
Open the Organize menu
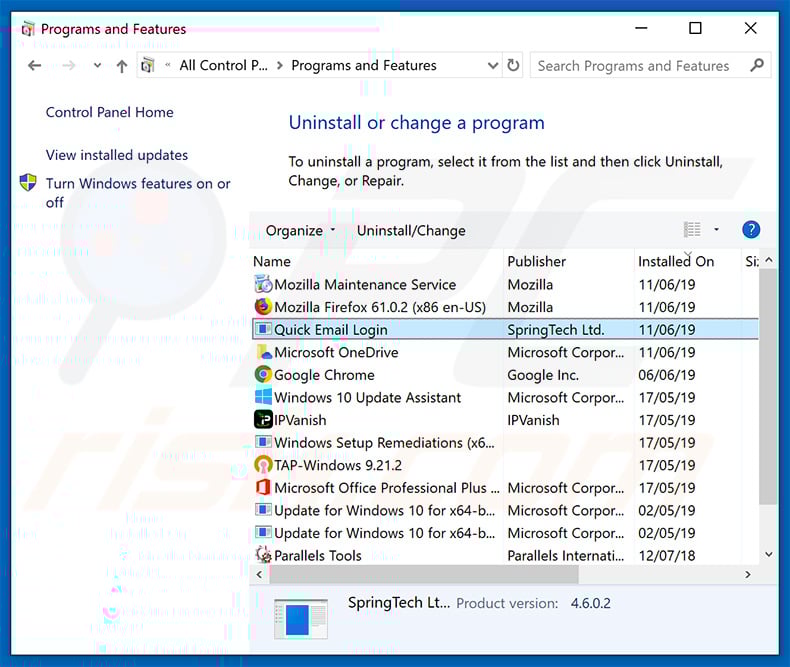tap(300, 231)
